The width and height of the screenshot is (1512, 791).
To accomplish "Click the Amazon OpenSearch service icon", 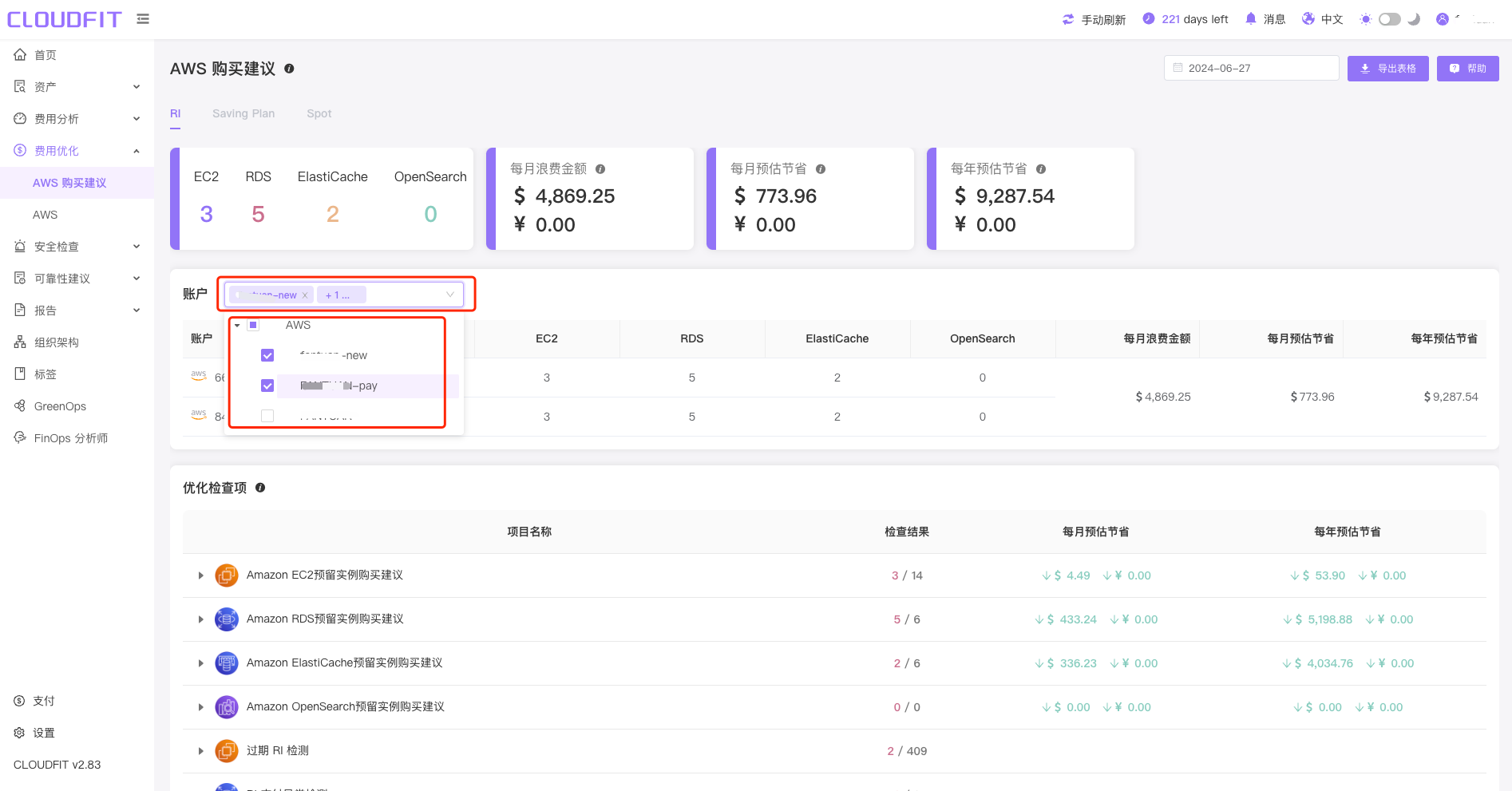I will pyautogui.click(x=227, y=706).
